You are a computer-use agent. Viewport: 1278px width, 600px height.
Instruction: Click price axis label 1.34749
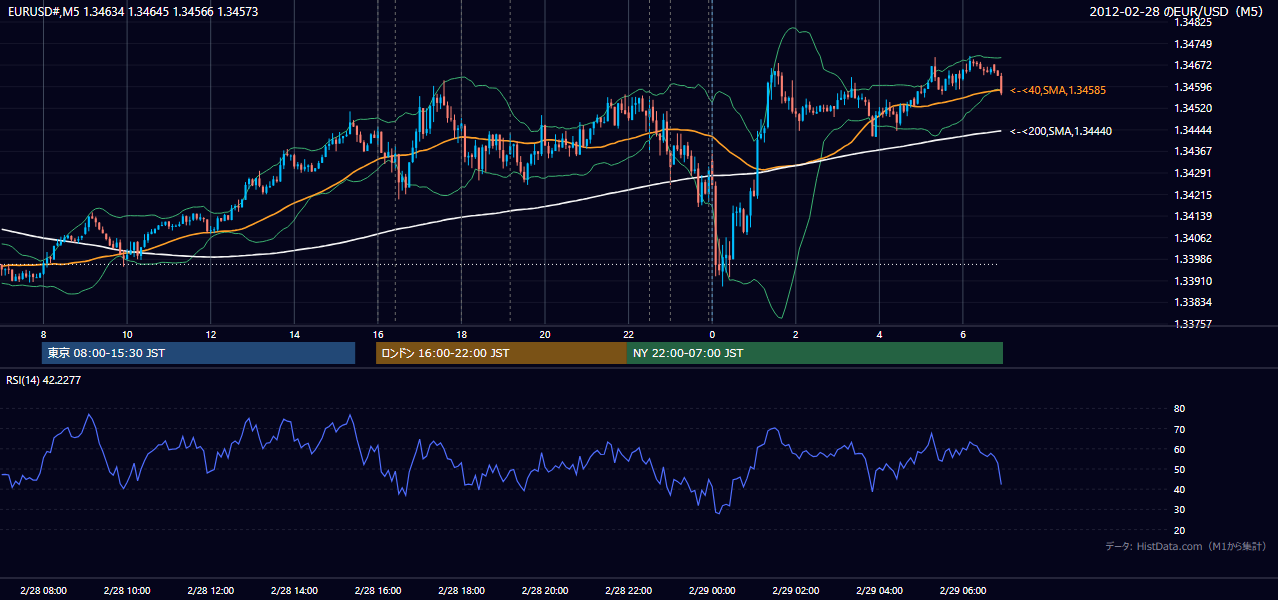pyautogui.click(x=1193, y=44)
